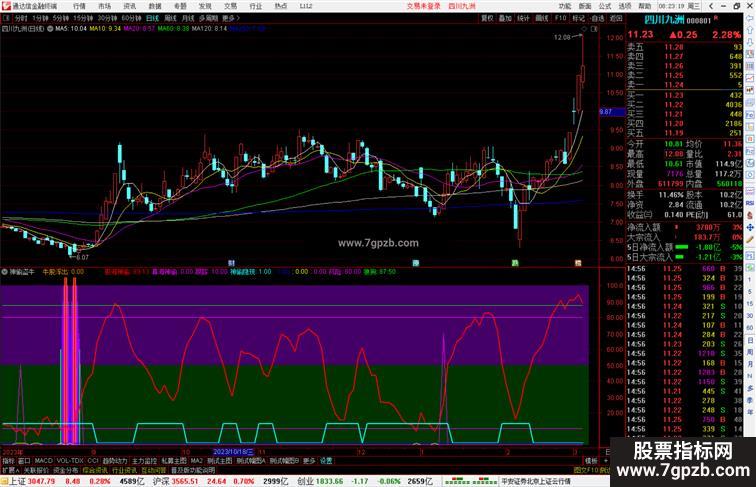Select the 周线 weekly period
The width and height of the screenshot is (756, 487).
[x=170, y=18]
